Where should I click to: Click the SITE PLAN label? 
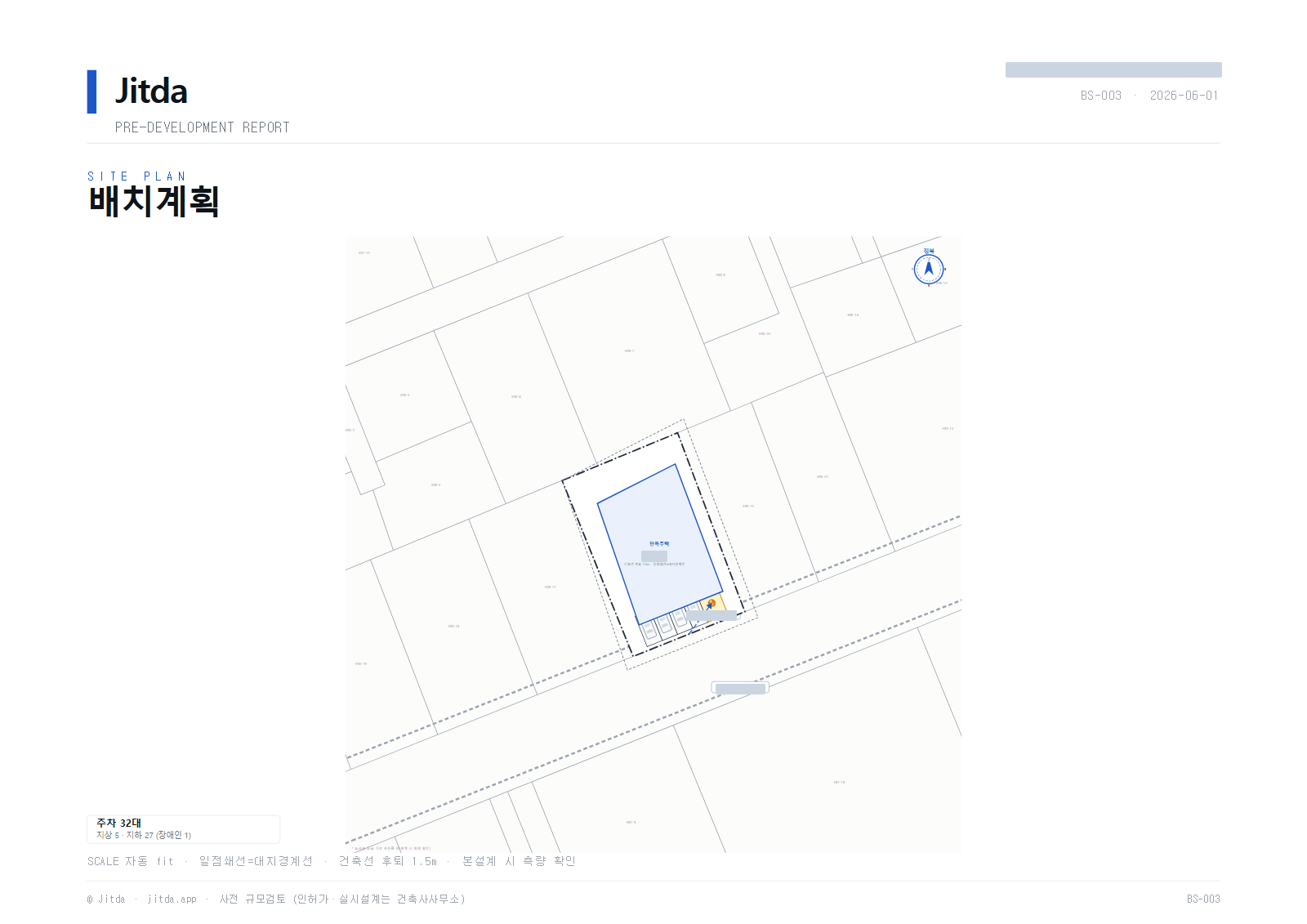[136, 176]
